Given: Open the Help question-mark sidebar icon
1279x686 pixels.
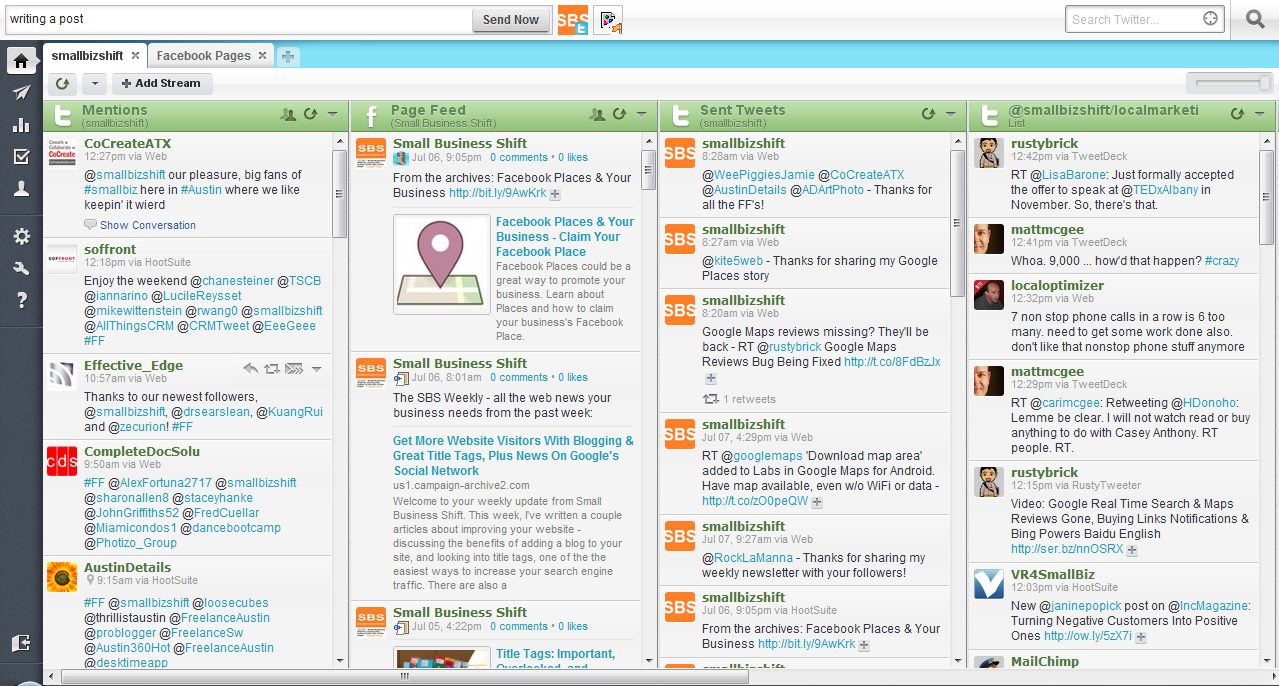Looking at the screenshot, I should tap(21, 300).
